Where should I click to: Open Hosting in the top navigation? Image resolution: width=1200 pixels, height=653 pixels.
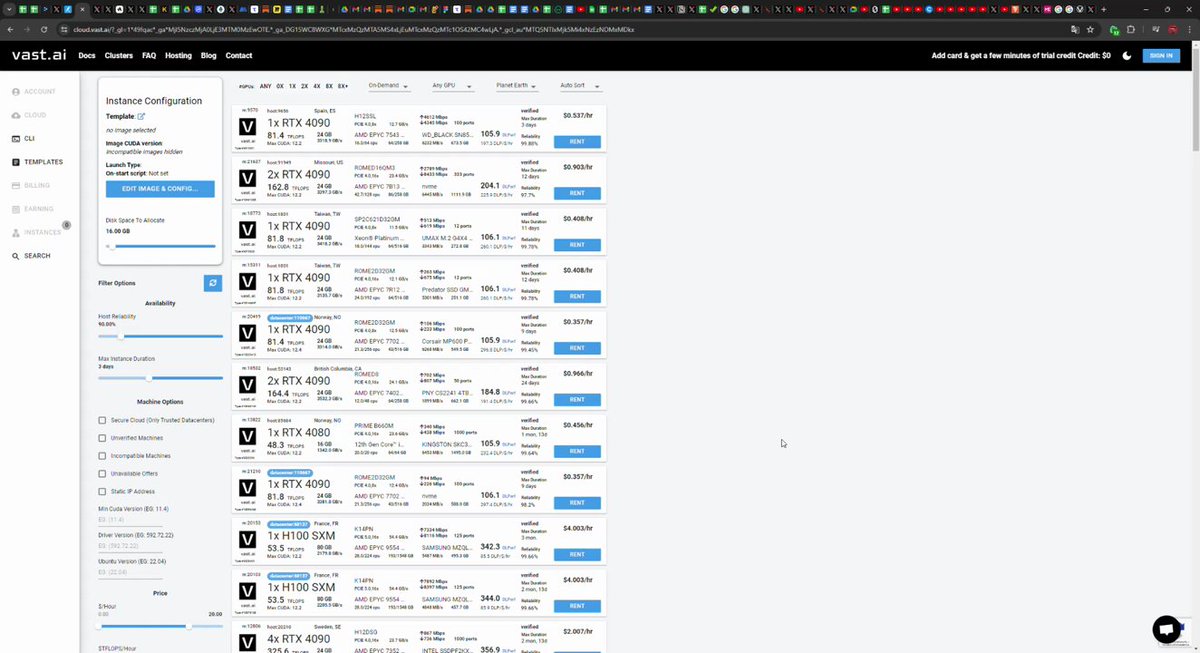(178, 56)
